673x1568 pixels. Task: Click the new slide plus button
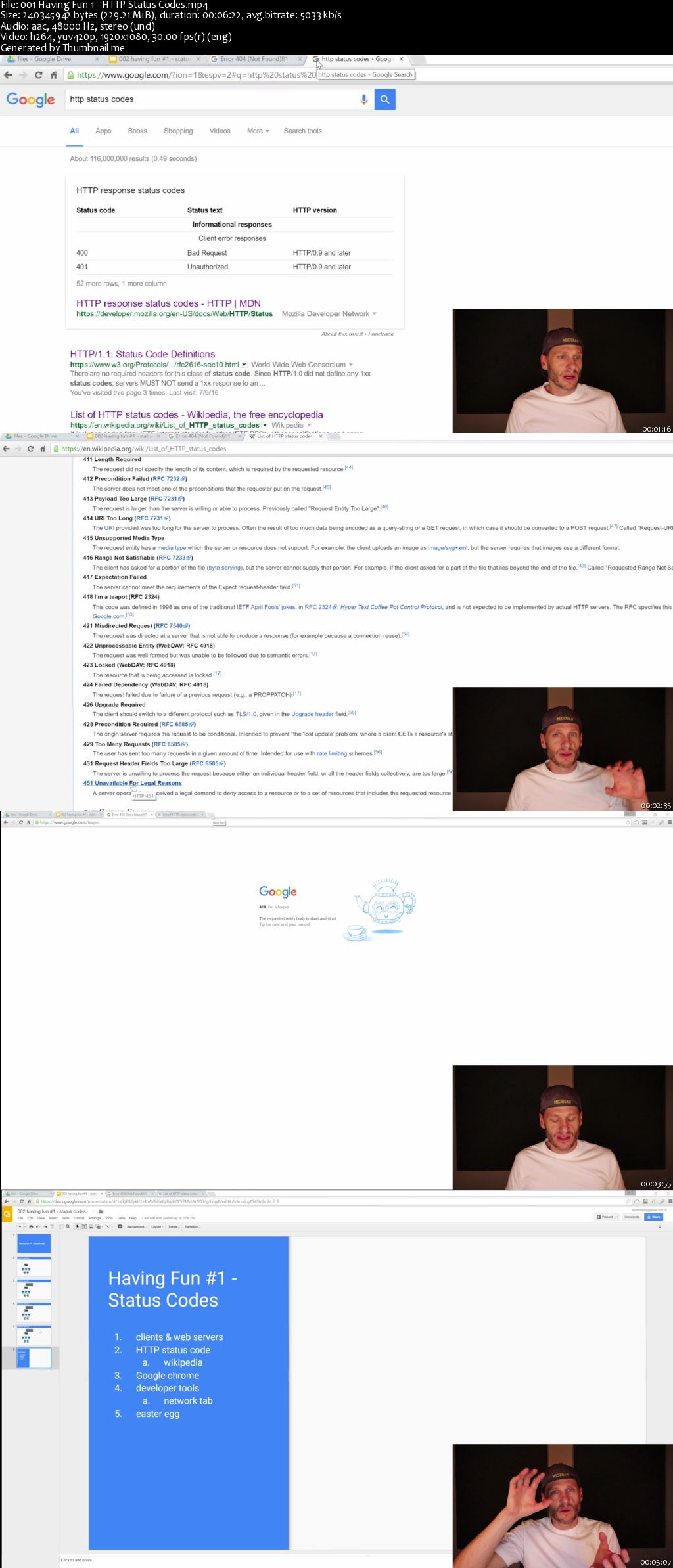tap(20, 1226)
